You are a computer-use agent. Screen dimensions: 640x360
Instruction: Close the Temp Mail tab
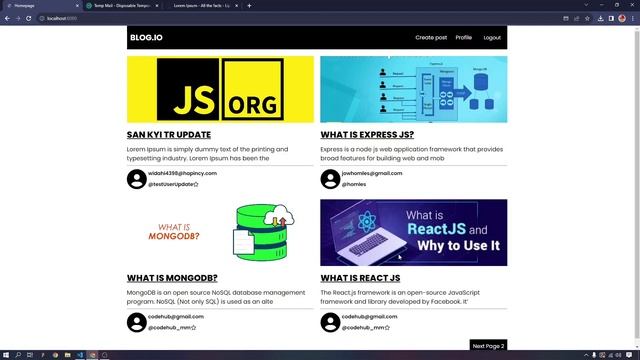coord(157,6)
